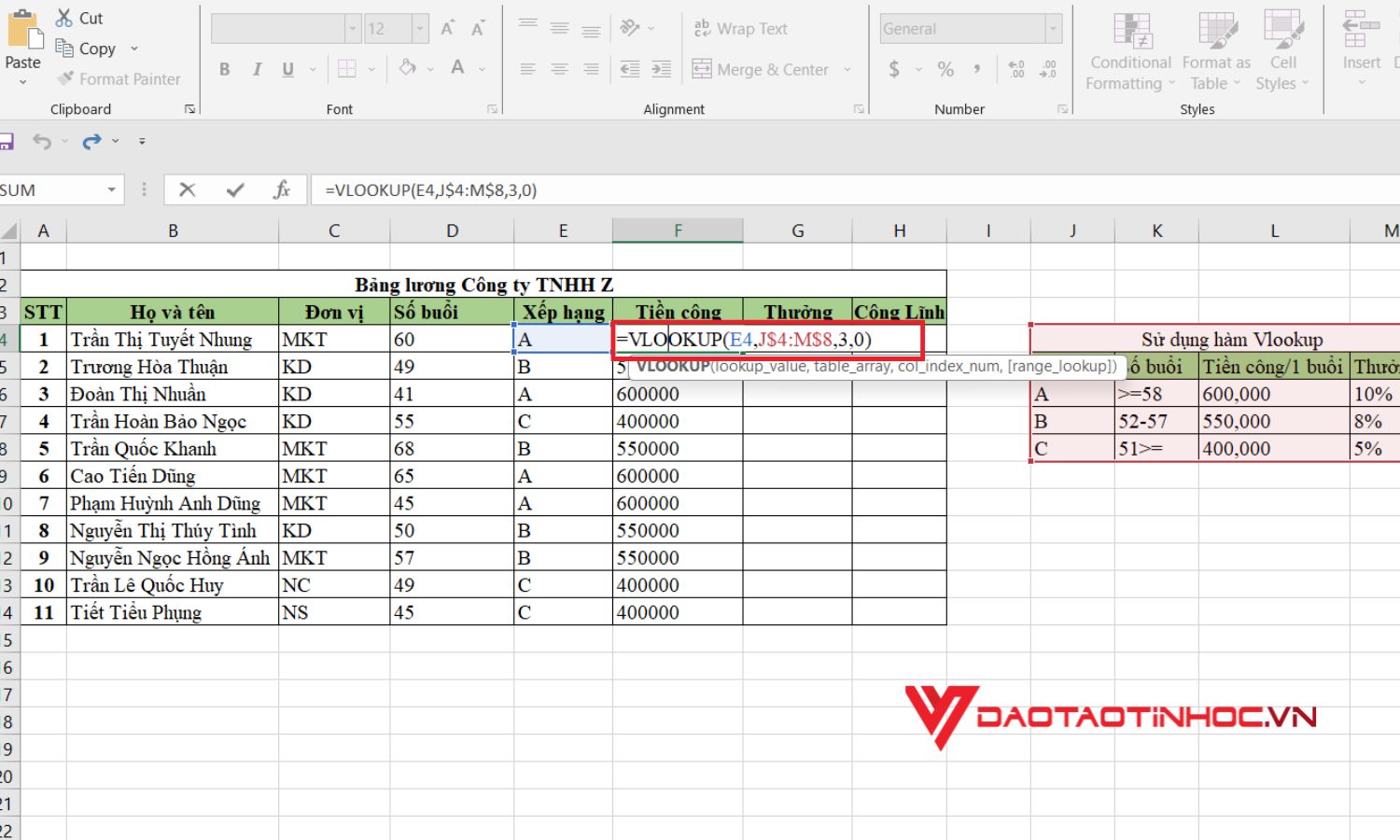
Task: Open the Fill Color swatch
Action: tap(408, 68)
